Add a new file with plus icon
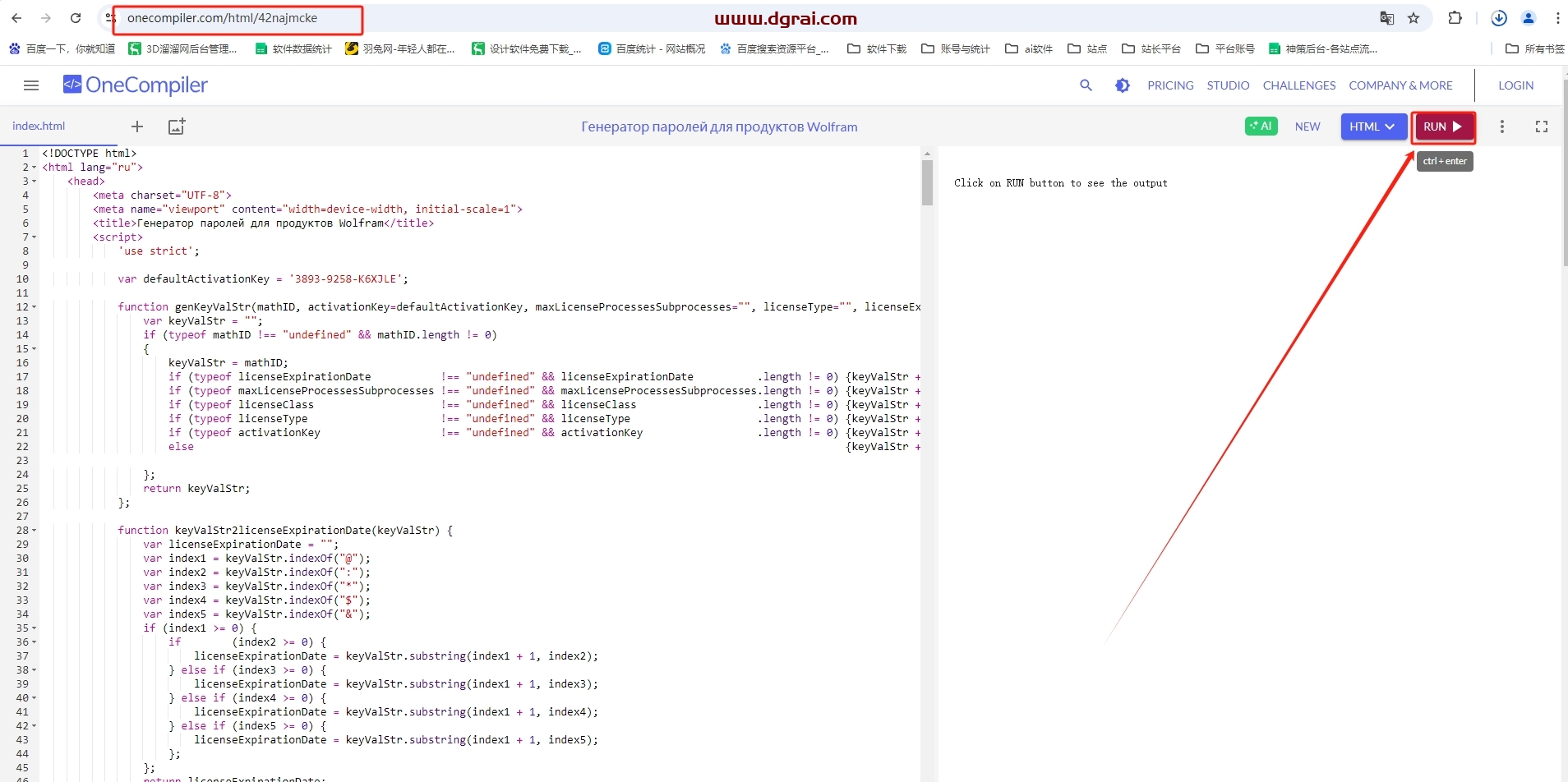Image resolution: width=1568 pixels, height=782 pixels. 137,126
